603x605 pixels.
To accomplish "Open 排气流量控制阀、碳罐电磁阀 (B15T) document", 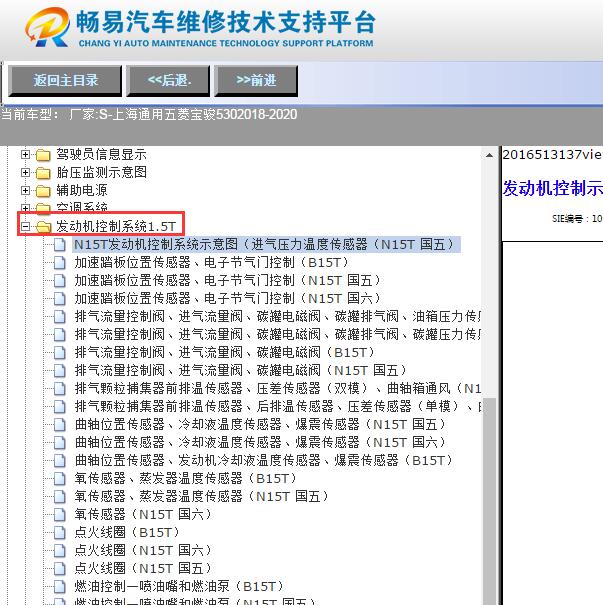I will (225, 352).
